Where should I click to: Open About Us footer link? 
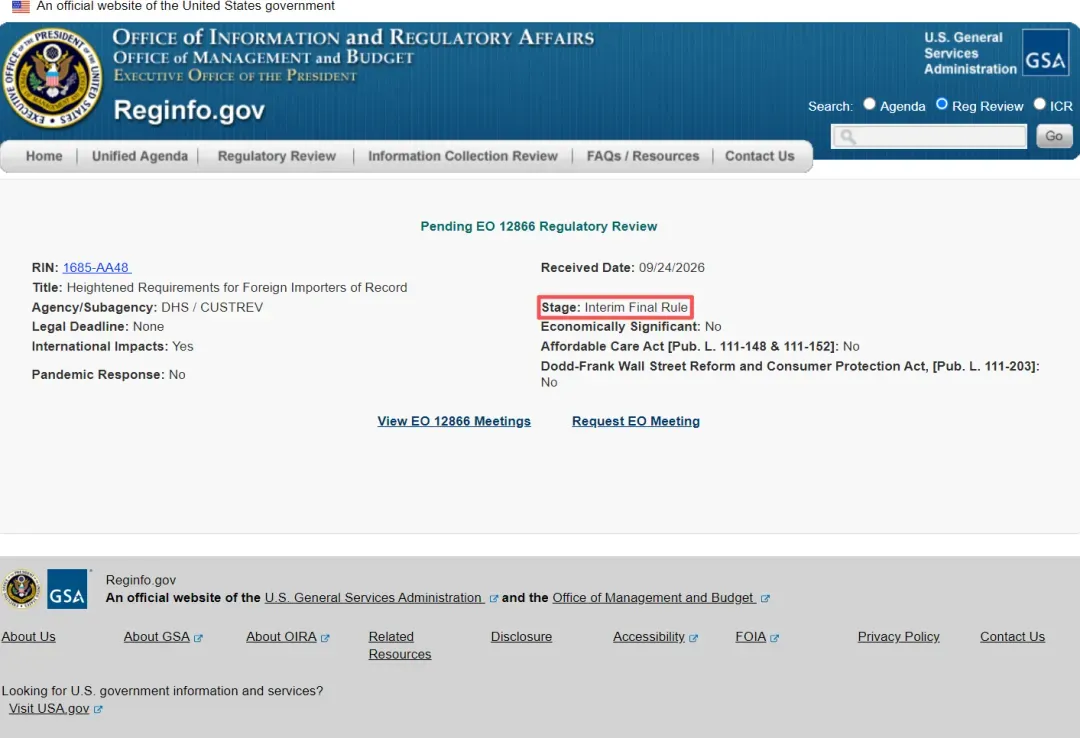click(28, 637)
